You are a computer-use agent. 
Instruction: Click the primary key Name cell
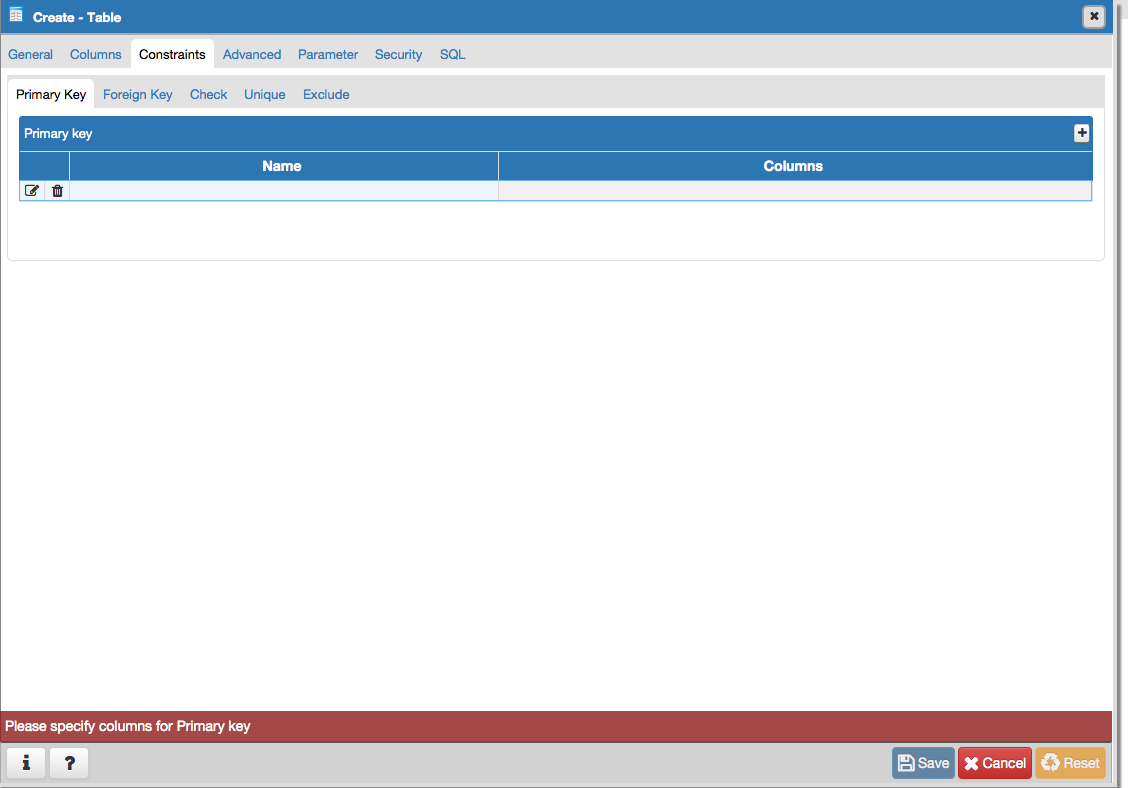click(283, 191)
